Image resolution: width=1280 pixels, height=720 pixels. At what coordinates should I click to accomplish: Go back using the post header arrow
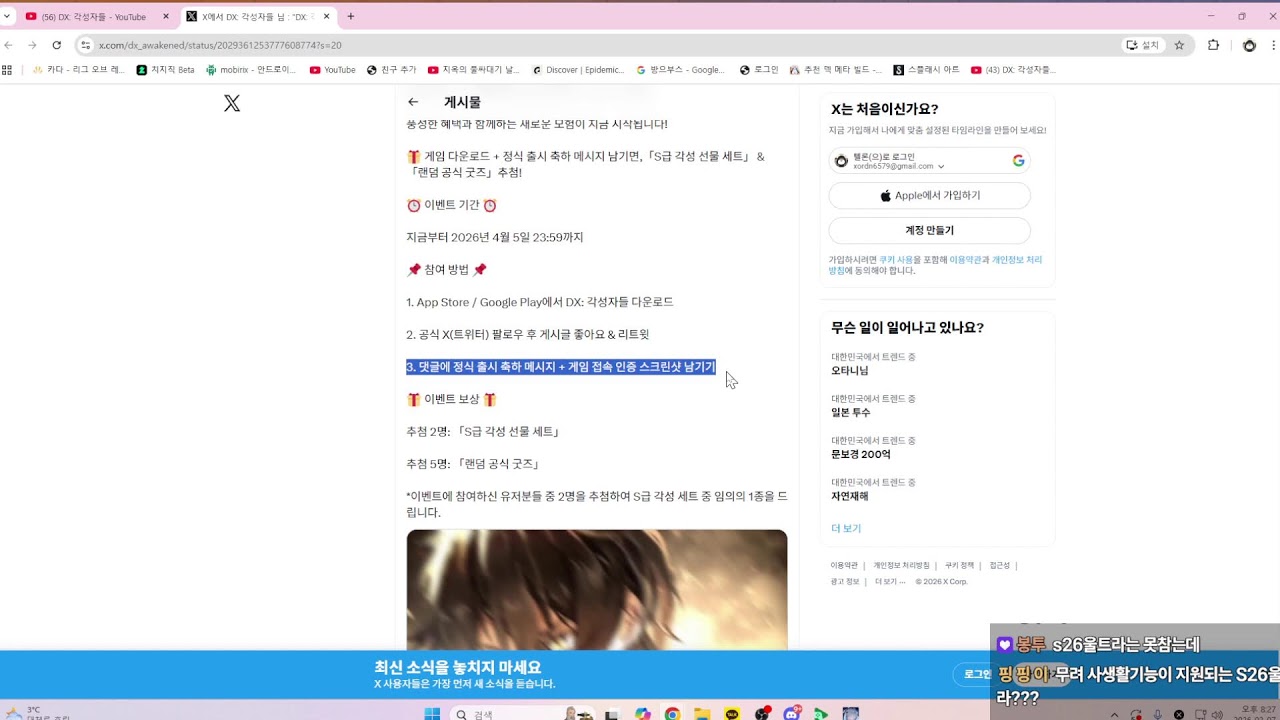coord(413,102)
